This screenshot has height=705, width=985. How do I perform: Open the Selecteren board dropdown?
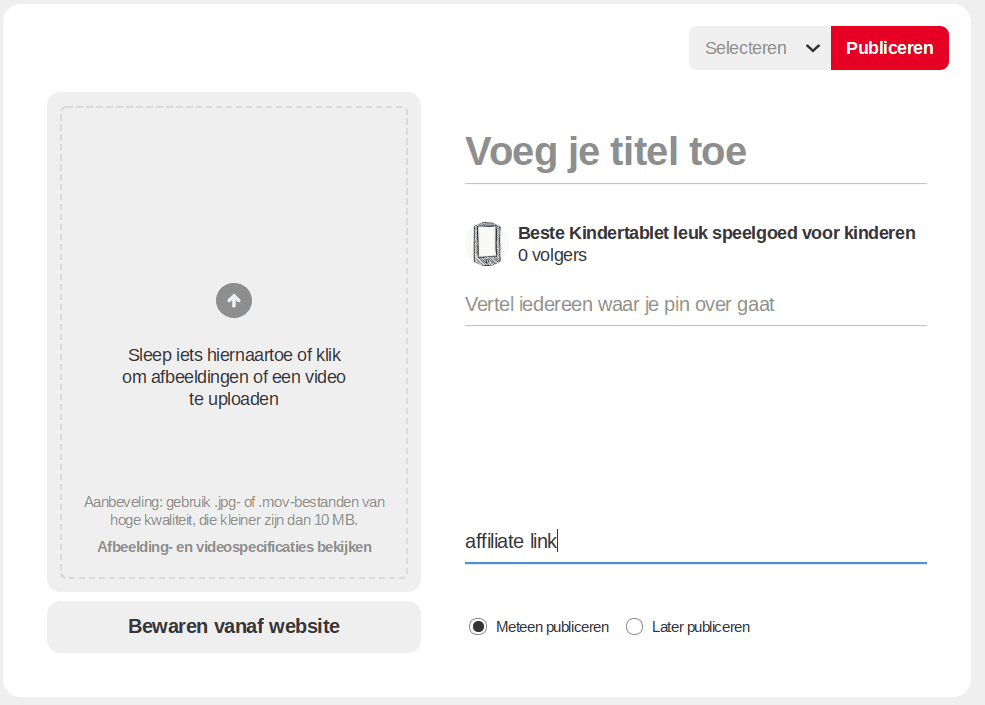[759, 48]
